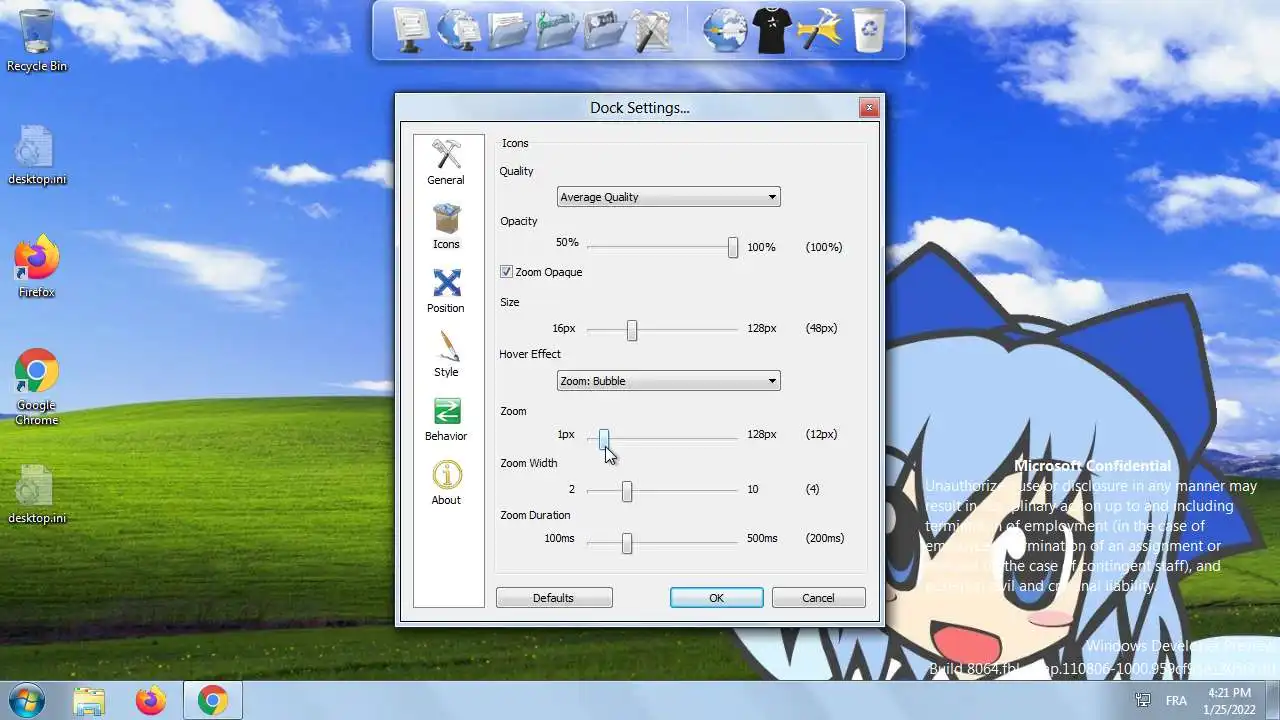This screenshot has height=720, width=1280.
Task: Open the recycle bin icon in the dock
Action: pyautogui.click(x=870, y=30)
